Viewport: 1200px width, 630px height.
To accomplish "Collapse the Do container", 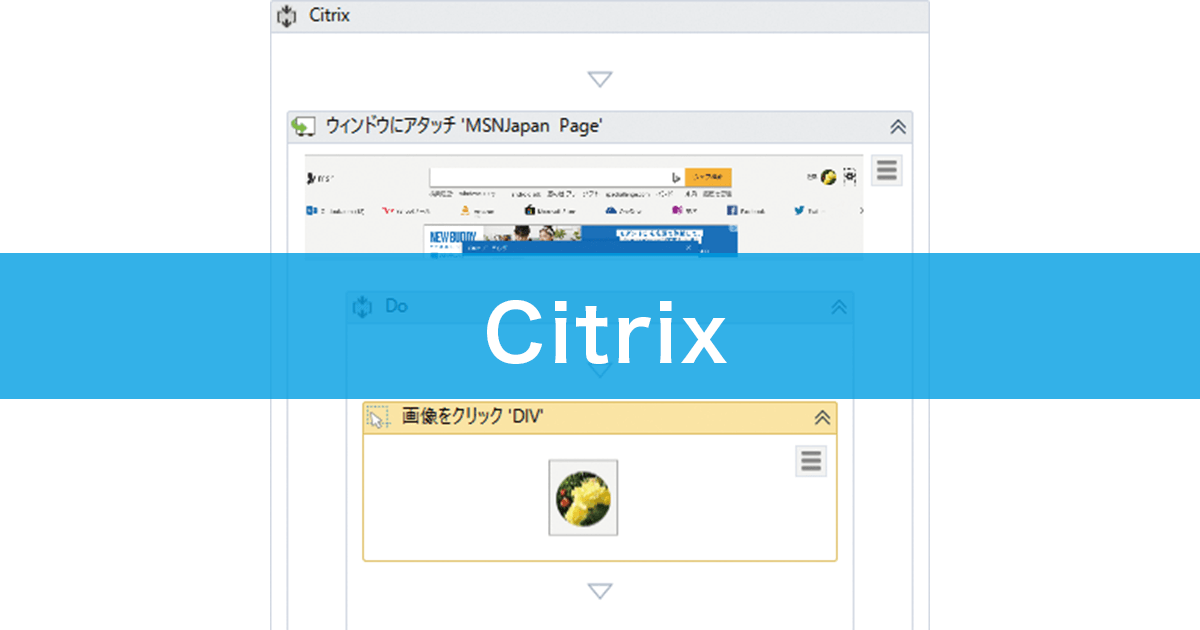I will tap(839, 308).
